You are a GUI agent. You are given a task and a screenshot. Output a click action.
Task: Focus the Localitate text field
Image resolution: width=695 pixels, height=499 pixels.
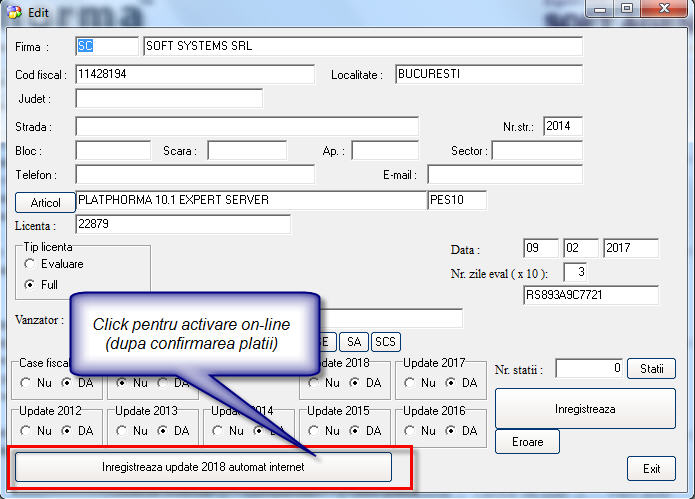click(487, 75)
